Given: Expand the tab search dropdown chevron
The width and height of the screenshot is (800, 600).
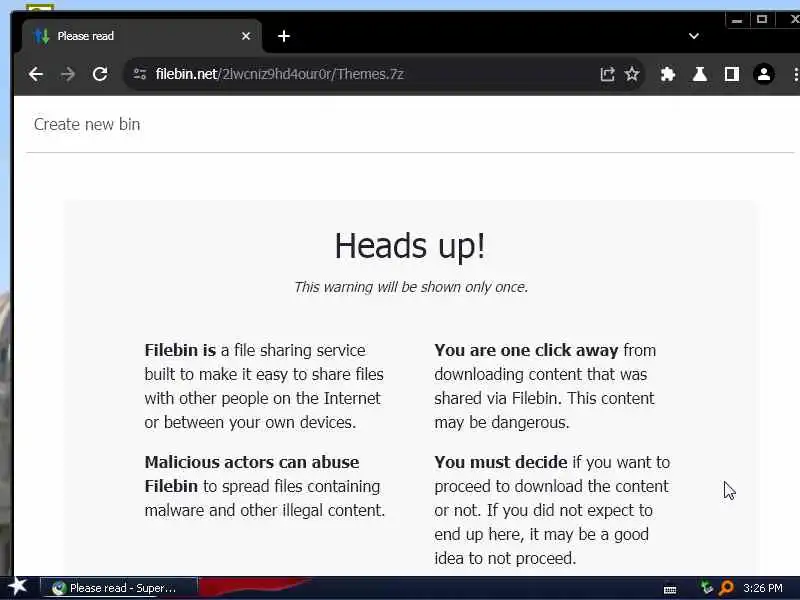Looking at the screenshot, I should pyautogui.click(x=693, y=36).
